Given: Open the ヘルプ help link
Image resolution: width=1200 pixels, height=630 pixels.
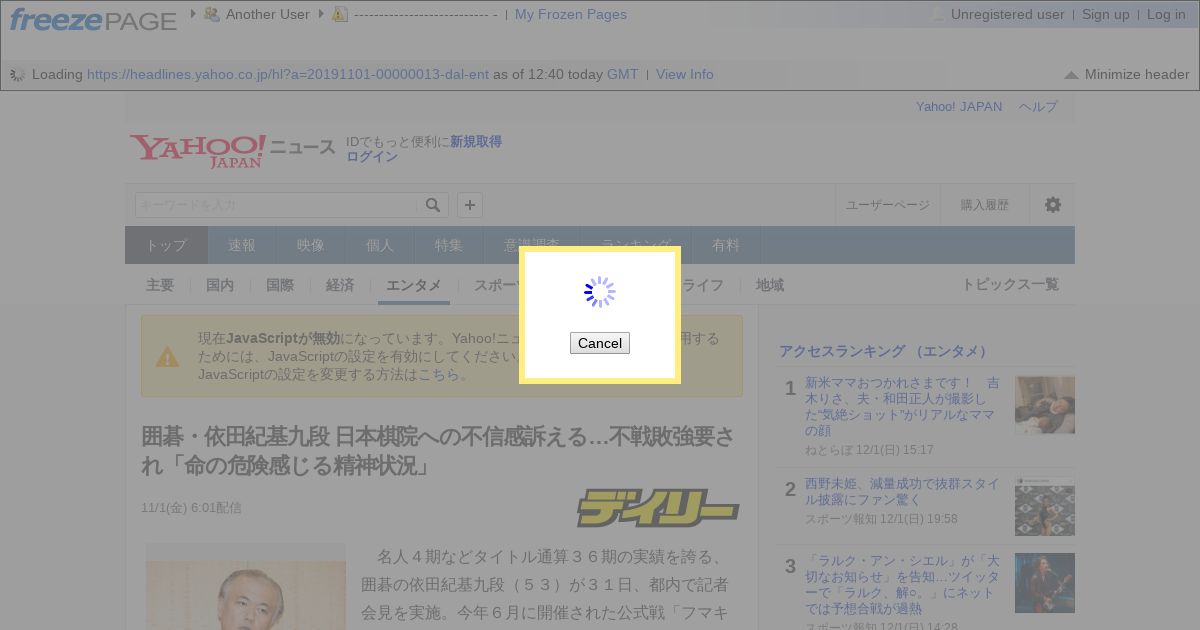Looking at the screenshot, I should (1038, 106).
